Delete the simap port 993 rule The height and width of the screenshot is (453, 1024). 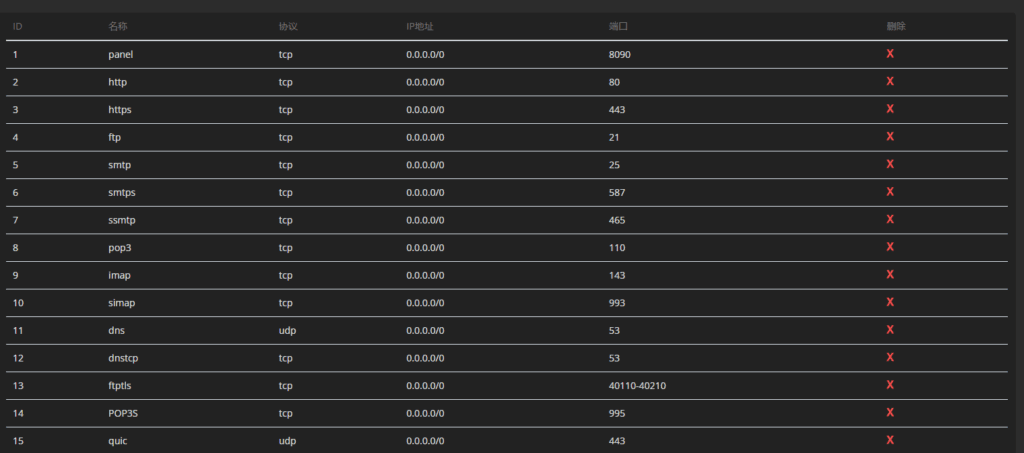pyautogui.click(x=890, y=302)
